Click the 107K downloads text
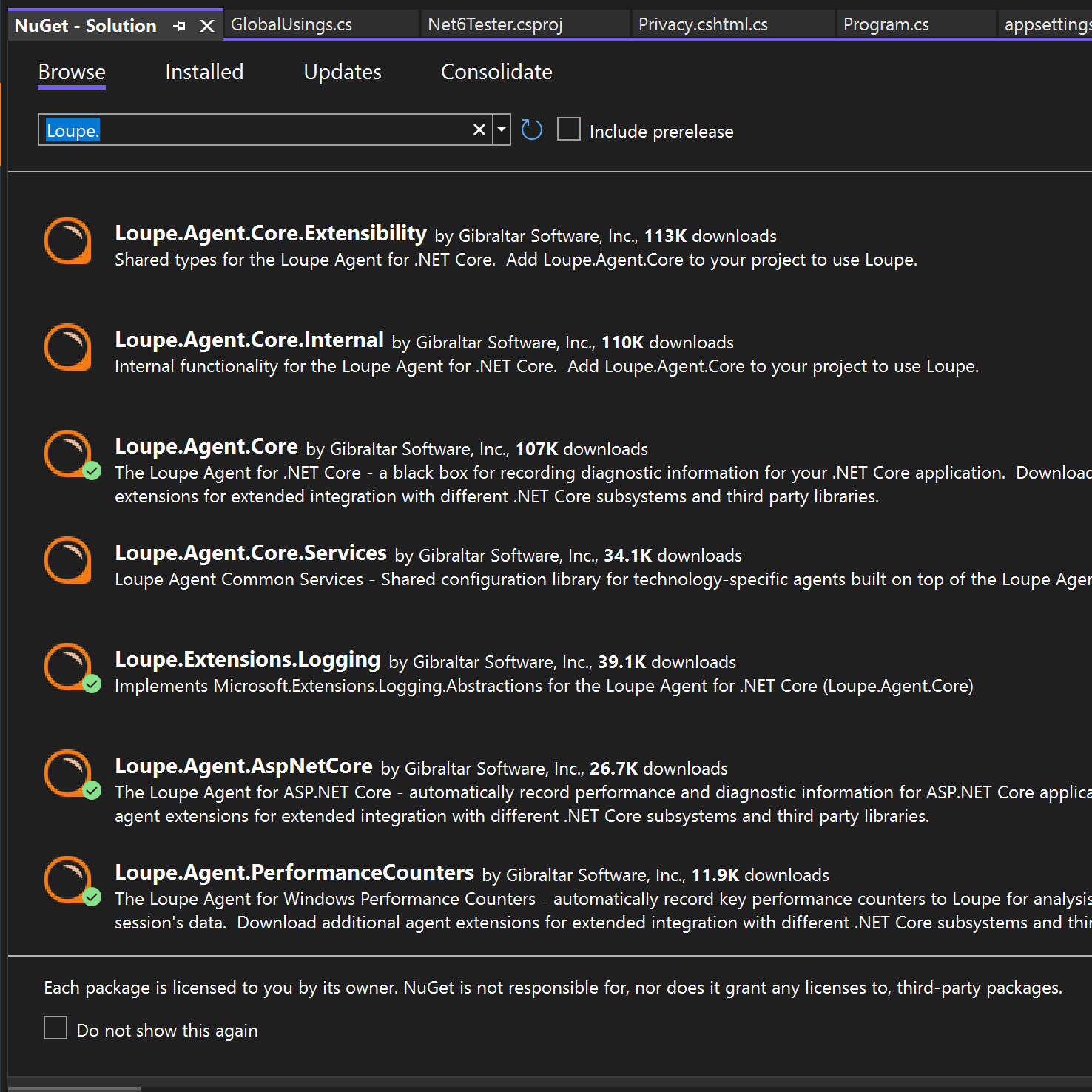Image resolution: width=1092 pixels, height=1092 pixels. coord(582,449)
